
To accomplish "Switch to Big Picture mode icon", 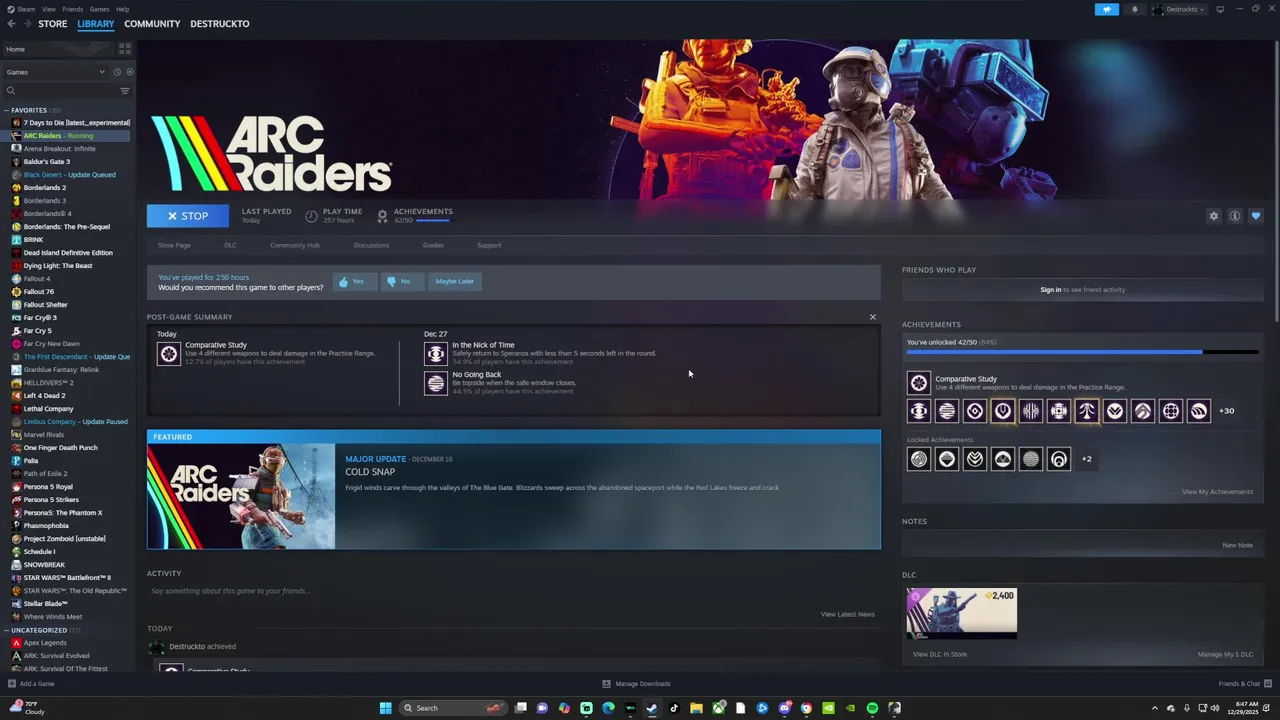I will coord(1220,9).
